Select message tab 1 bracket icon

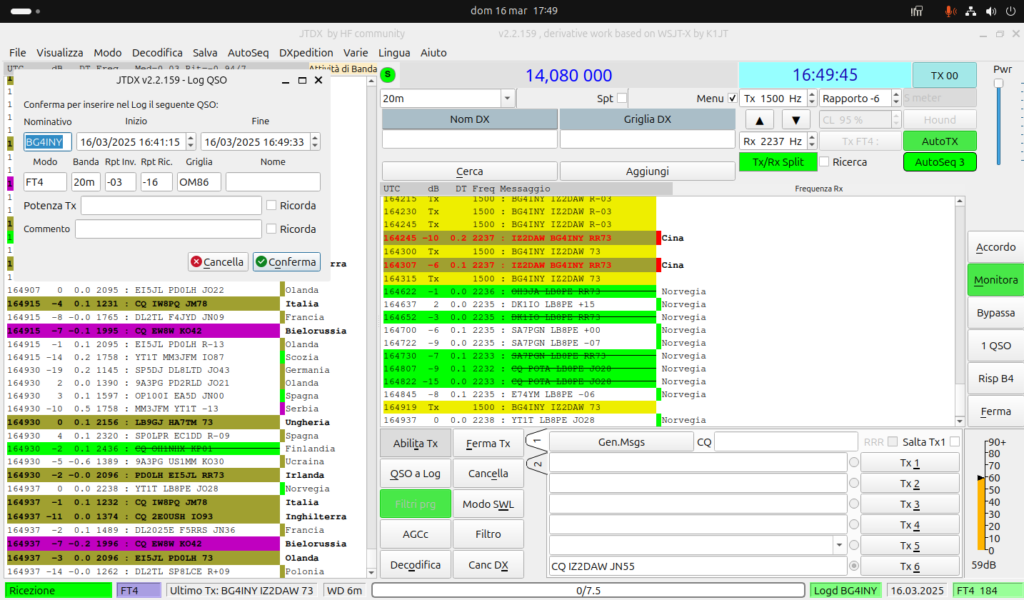coord(536,441)
